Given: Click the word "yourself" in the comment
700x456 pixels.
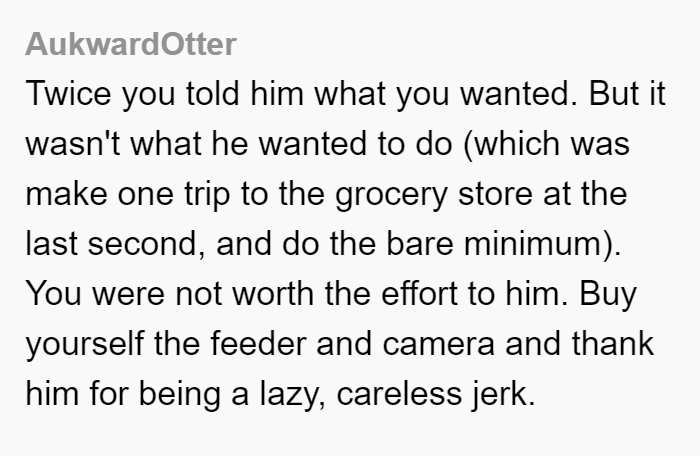Looking at the screenshot, I should click(84, 344).
